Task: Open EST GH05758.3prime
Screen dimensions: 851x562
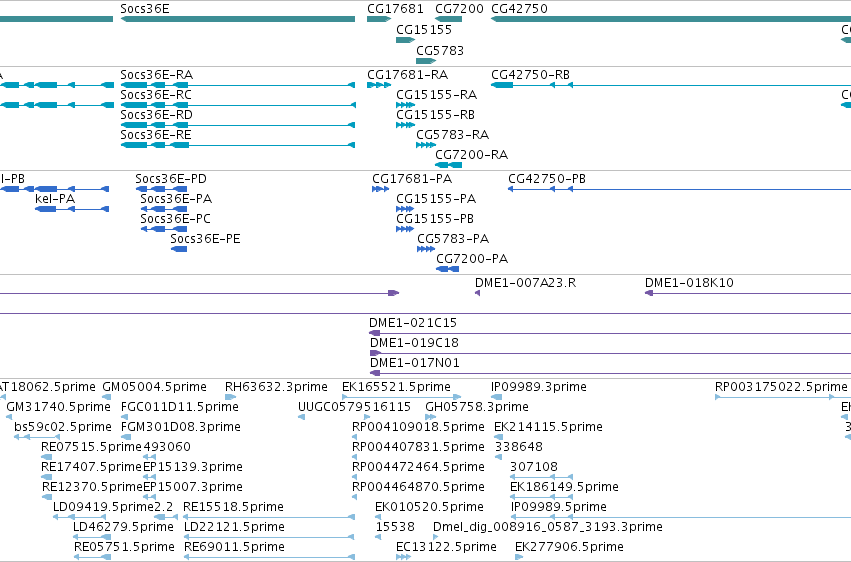Action: click(477, 407)
